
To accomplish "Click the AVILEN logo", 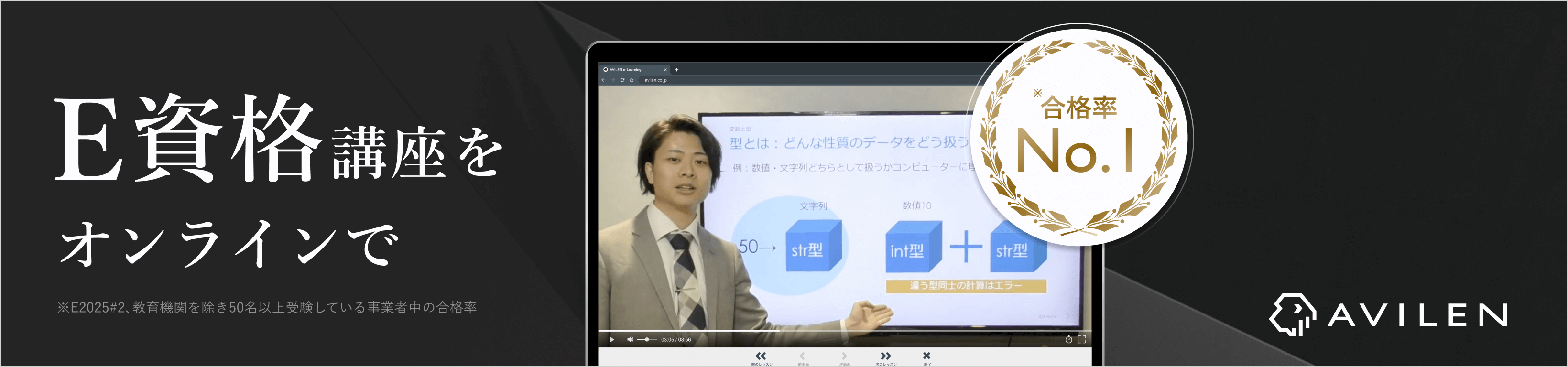I will pos(1387,314).
